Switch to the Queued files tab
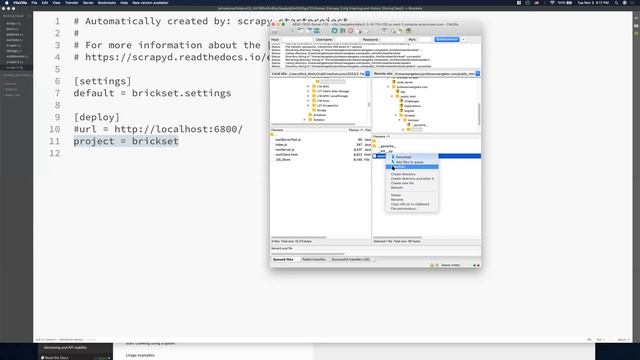This screenshot has height=360, width=640. point(283,260)
